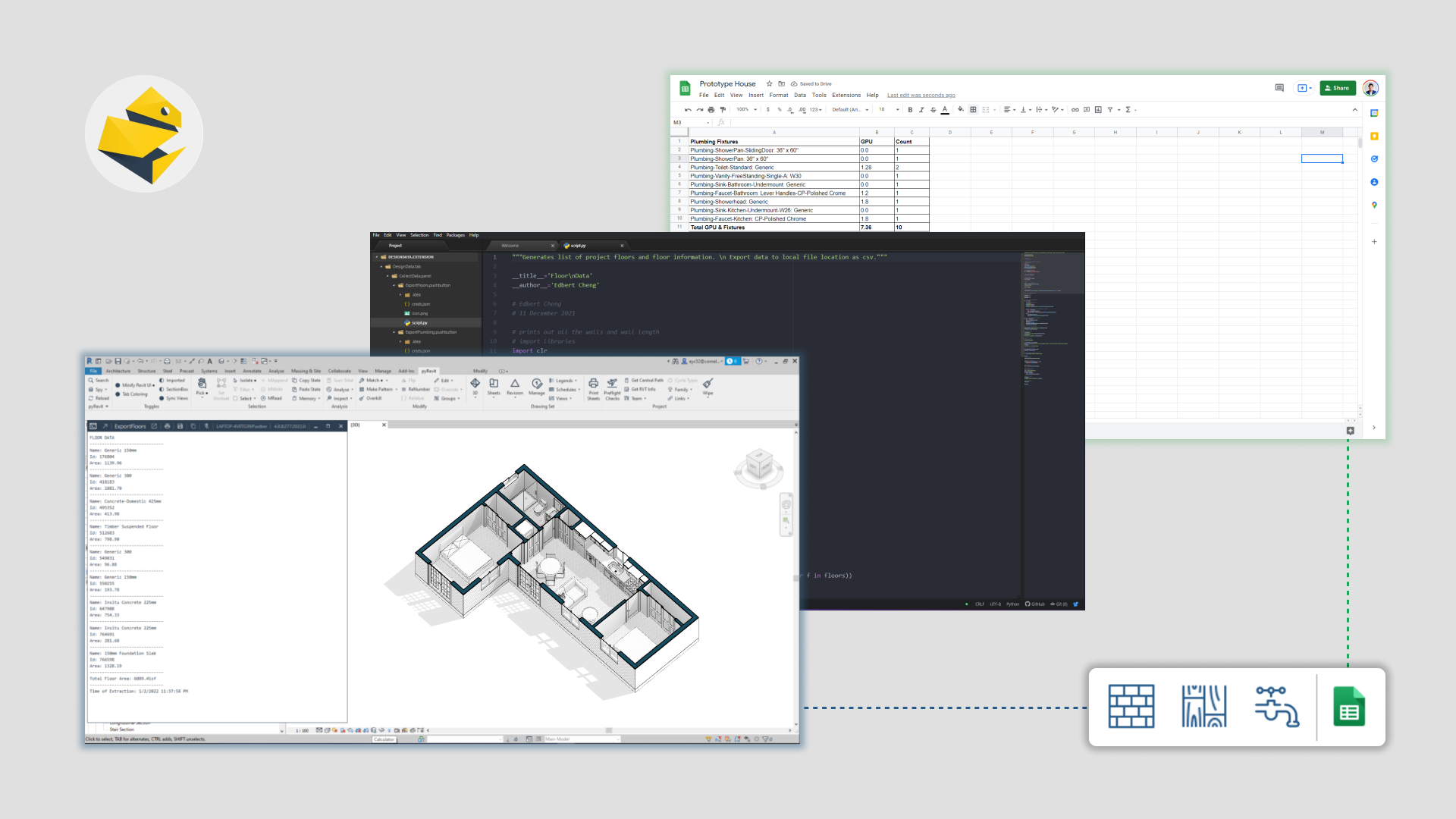Open the Keep icon in Sheets side panel
Viewport: 1456px width, 819px height.
[x=1374, y=136]
